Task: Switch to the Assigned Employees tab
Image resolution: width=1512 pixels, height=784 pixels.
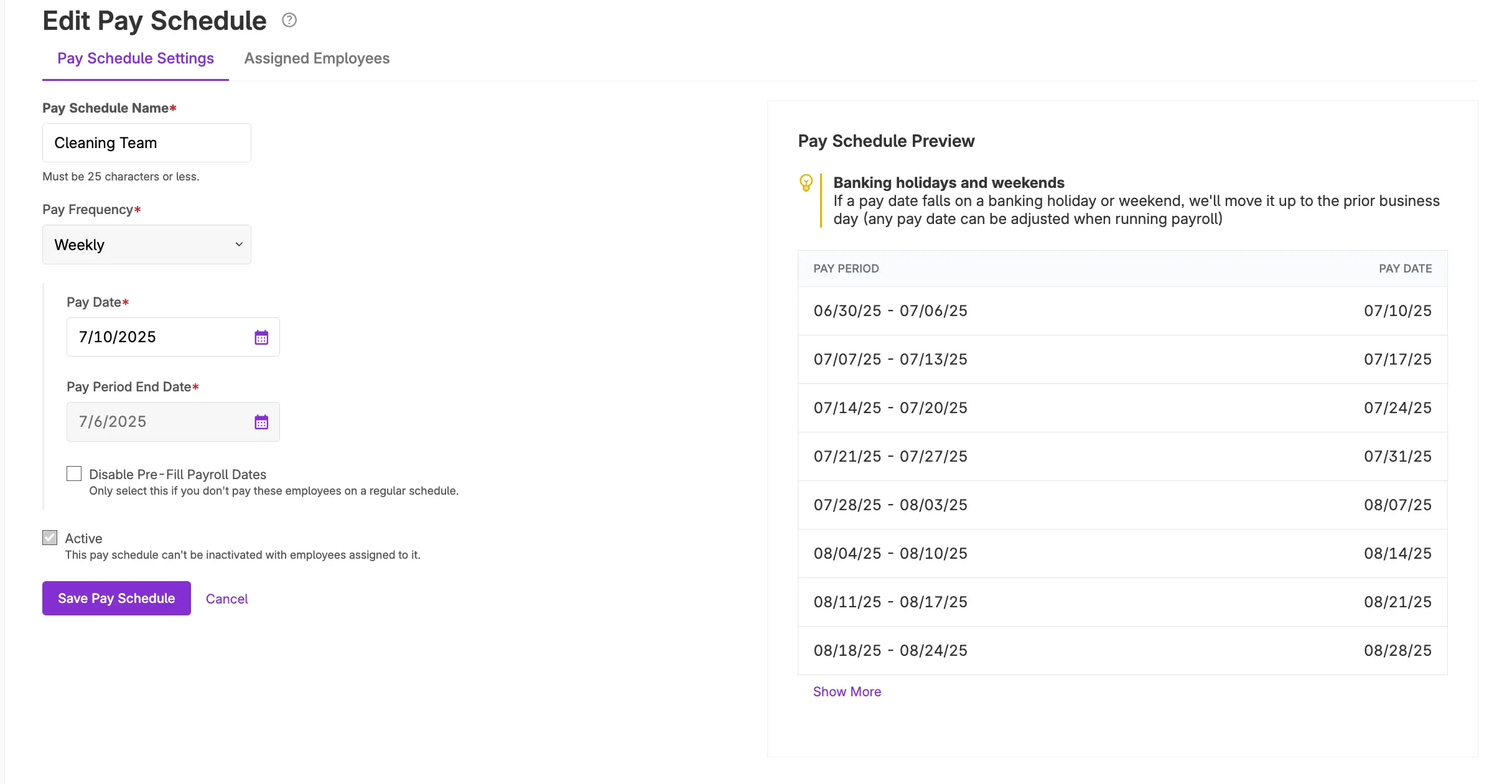Action: [317, 58]
